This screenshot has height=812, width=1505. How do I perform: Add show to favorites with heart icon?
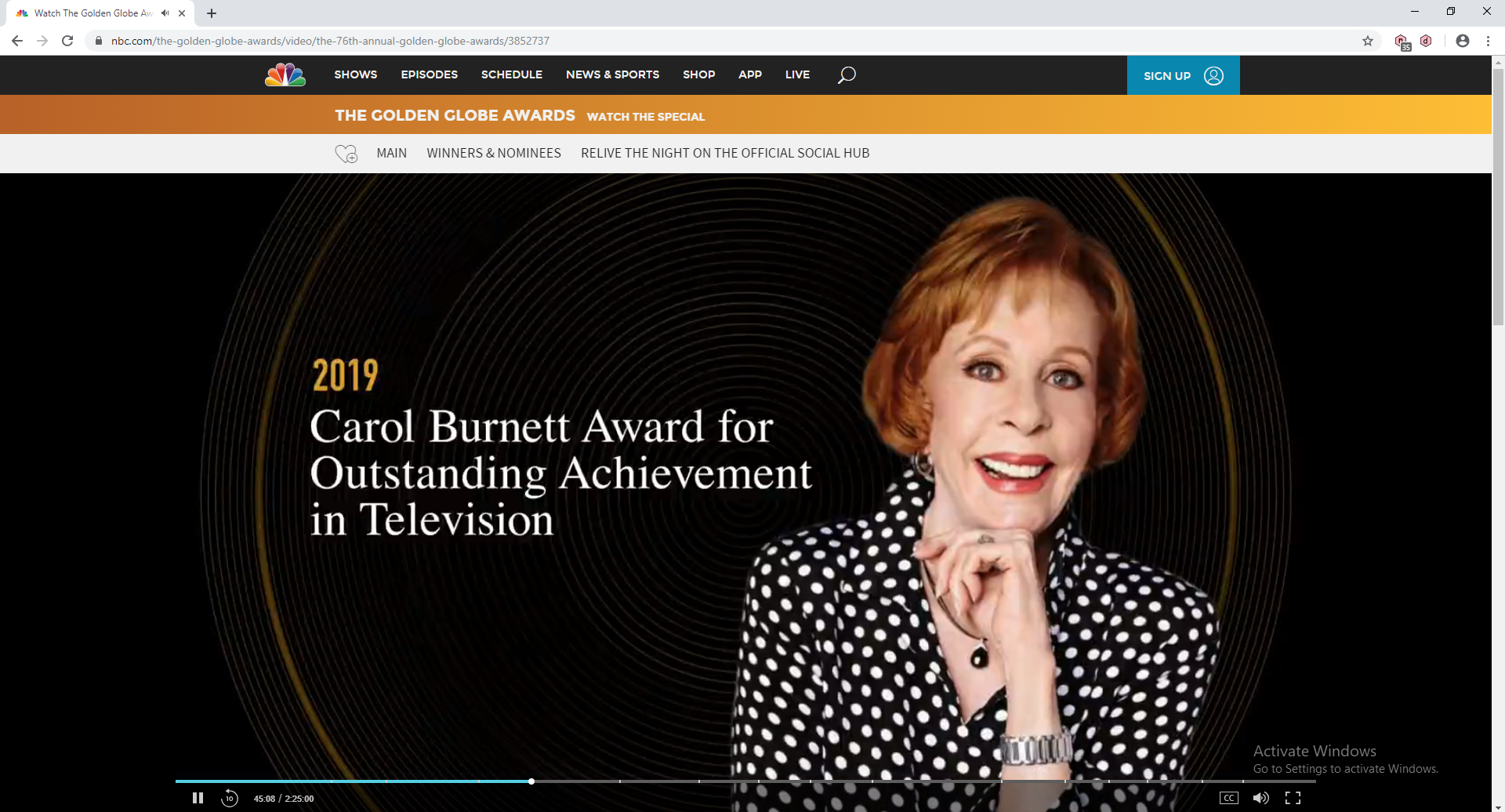click(346, 154)
